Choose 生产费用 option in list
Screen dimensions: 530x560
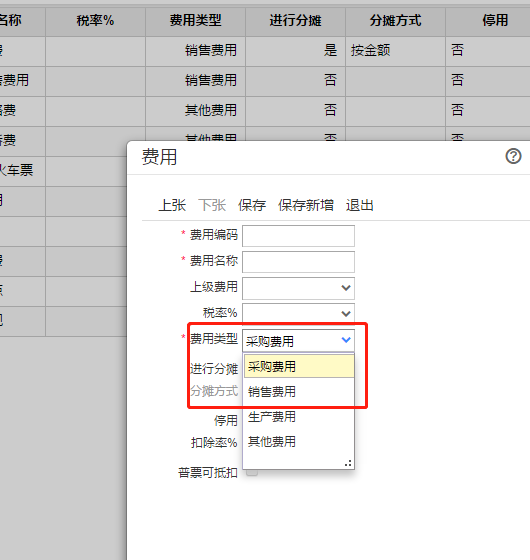(x=299, y=417)
